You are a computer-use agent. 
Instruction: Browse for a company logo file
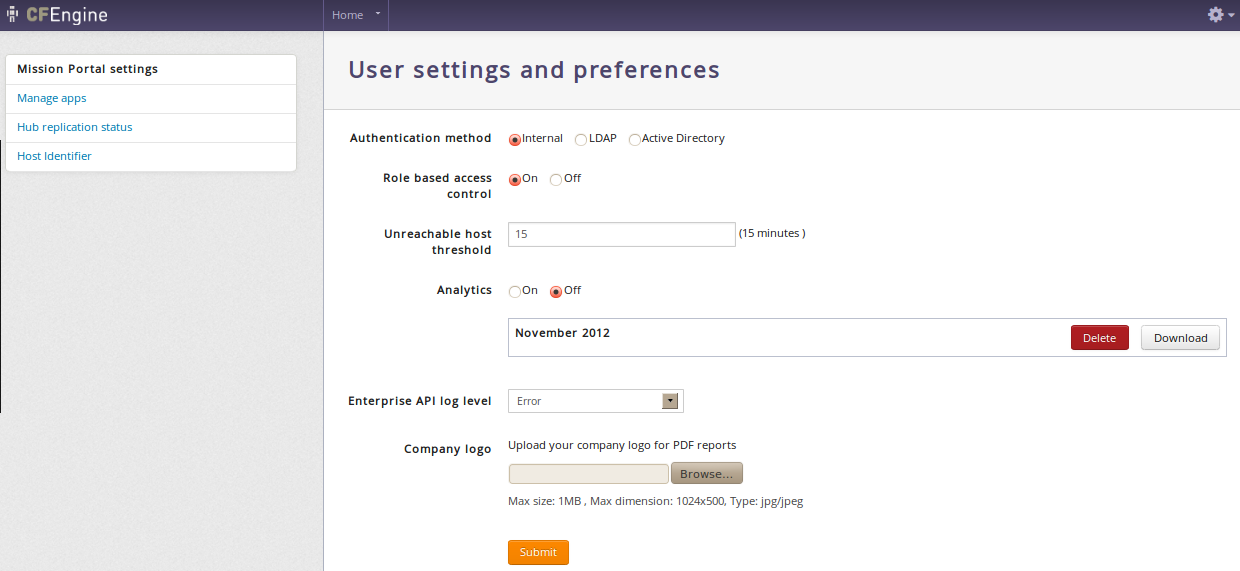coord(707,473)
